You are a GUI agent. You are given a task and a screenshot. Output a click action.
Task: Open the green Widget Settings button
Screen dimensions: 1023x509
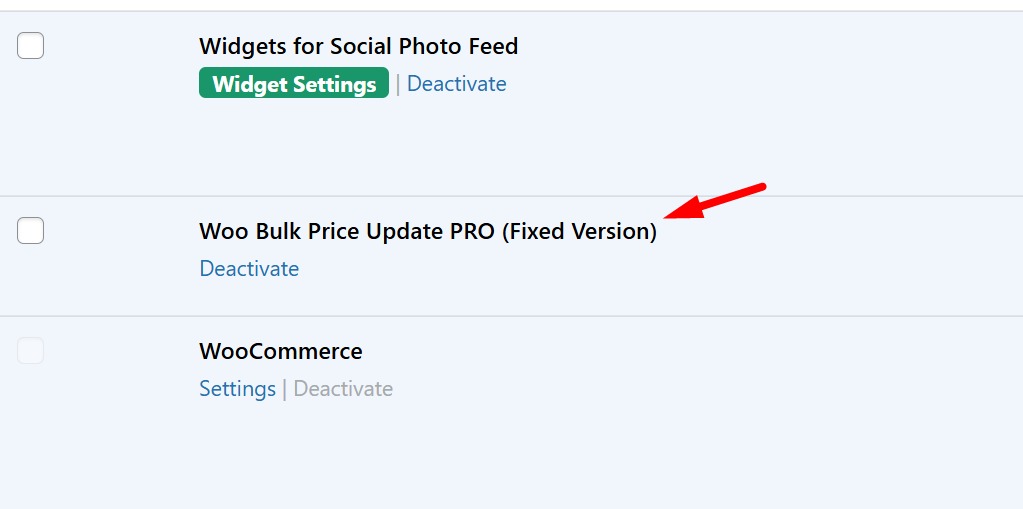(294, 84)
